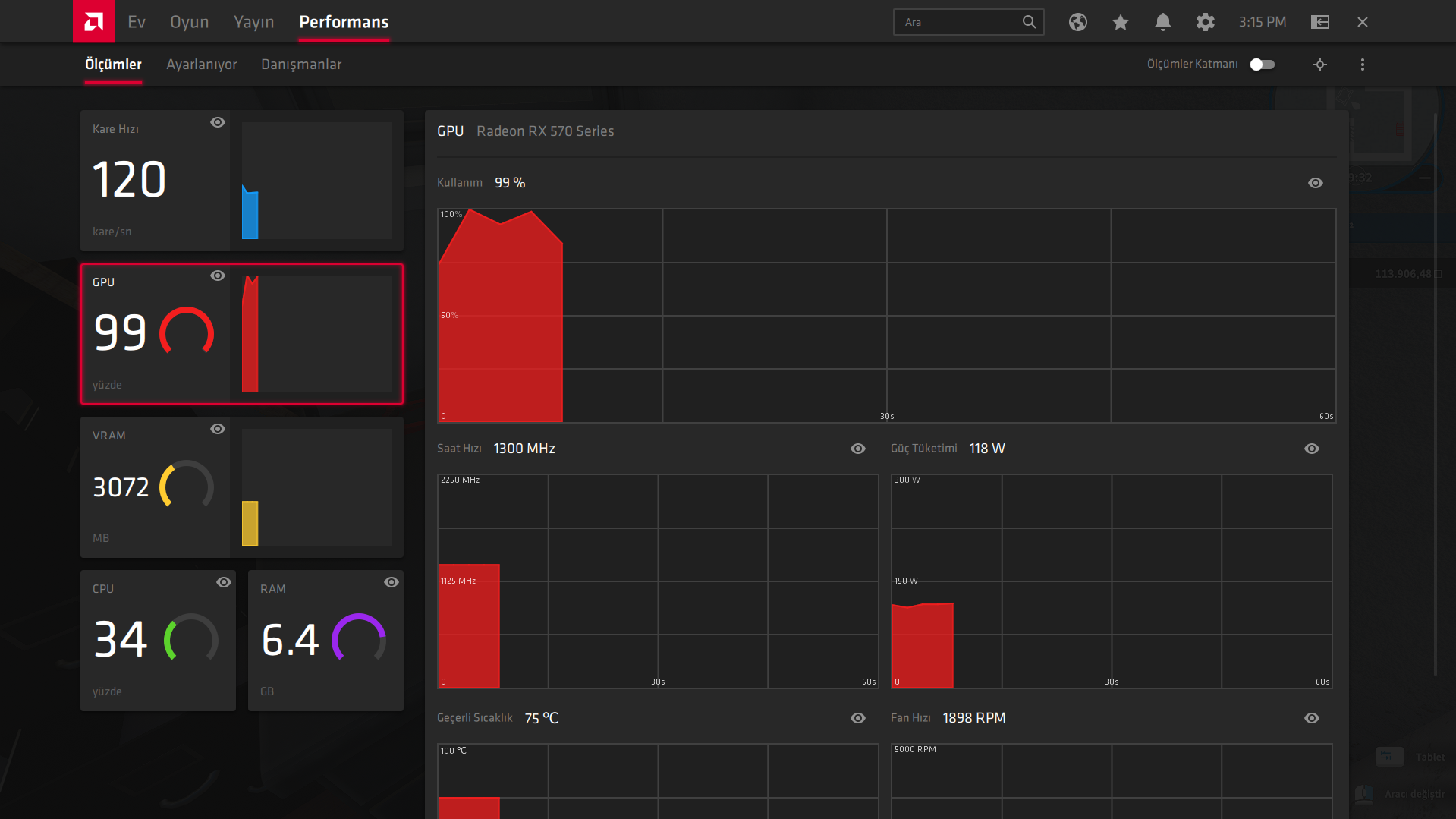The image size is (1456, 819).
Task: Open settings gear icon
Action: pos(1206,22)
